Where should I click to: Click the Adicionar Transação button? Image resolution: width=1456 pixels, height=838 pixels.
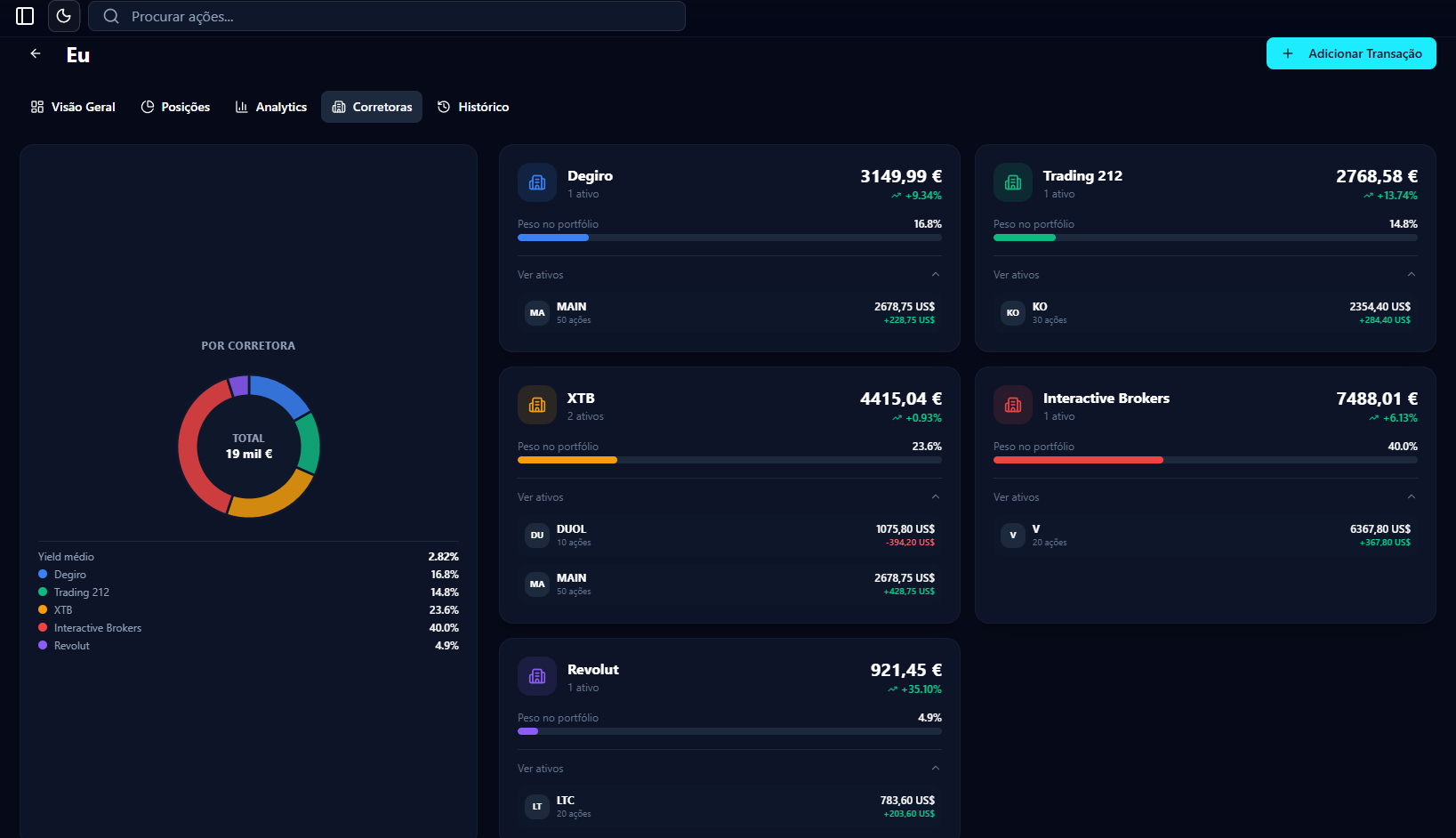coord(1351,53)
